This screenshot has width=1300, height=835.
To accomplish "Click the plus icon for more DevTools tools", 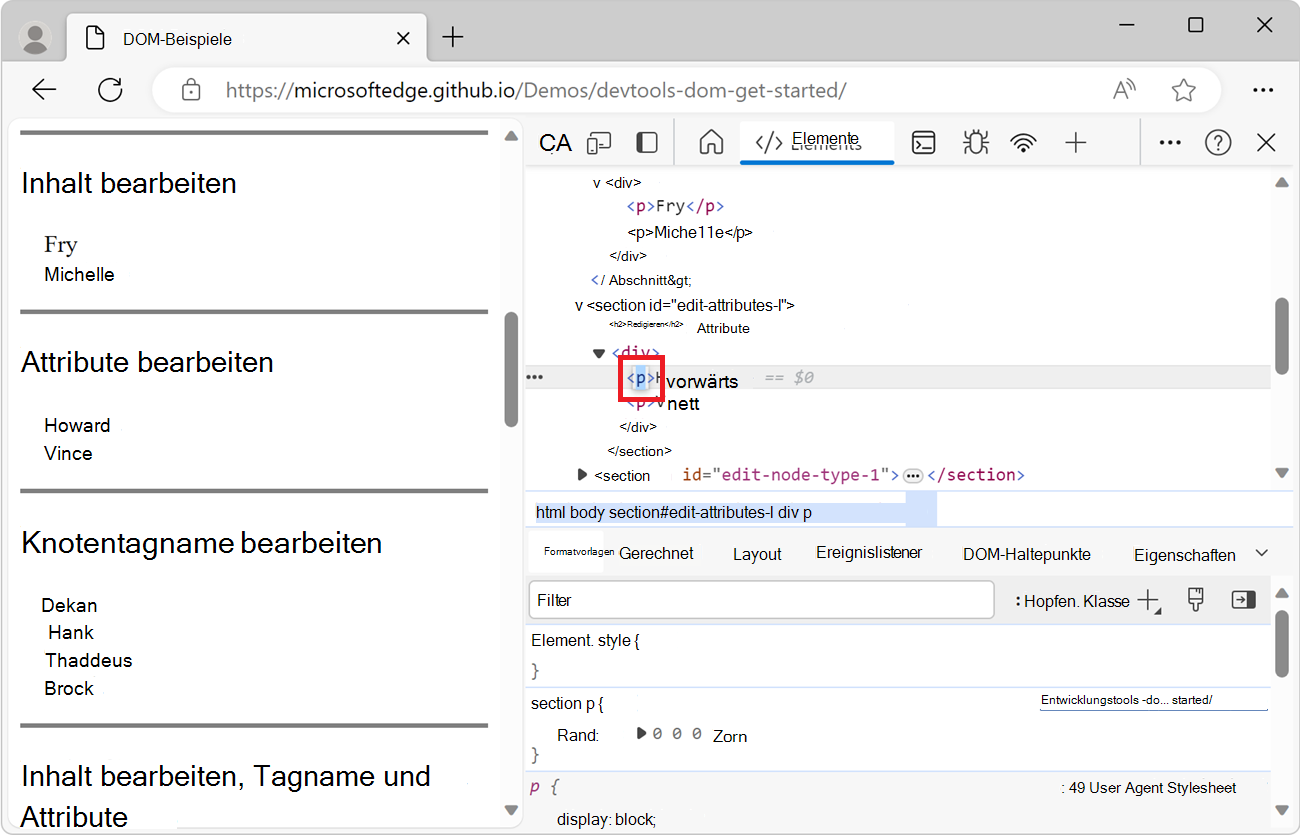I will point(1075,143).
